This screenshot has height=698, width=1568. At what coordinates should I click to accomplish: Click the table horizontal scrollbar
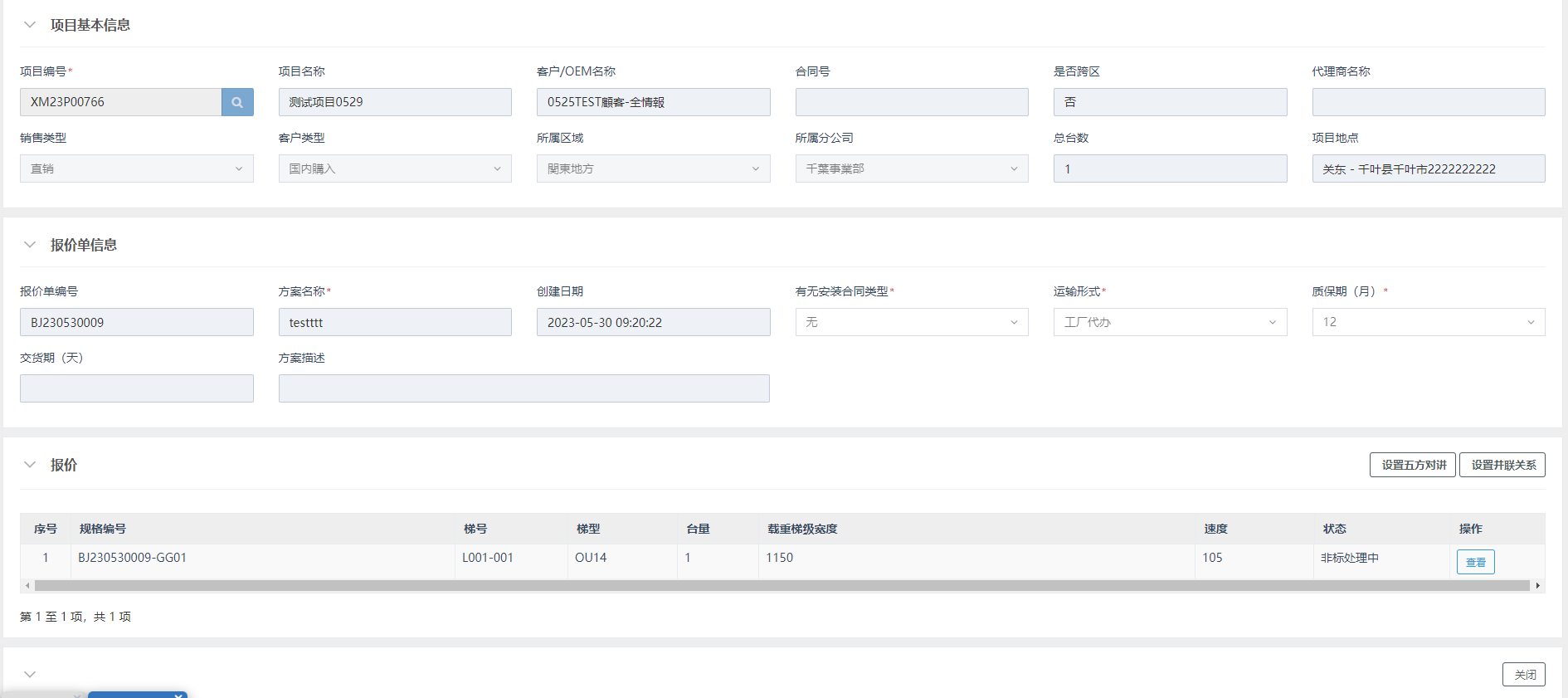point(782,586)
